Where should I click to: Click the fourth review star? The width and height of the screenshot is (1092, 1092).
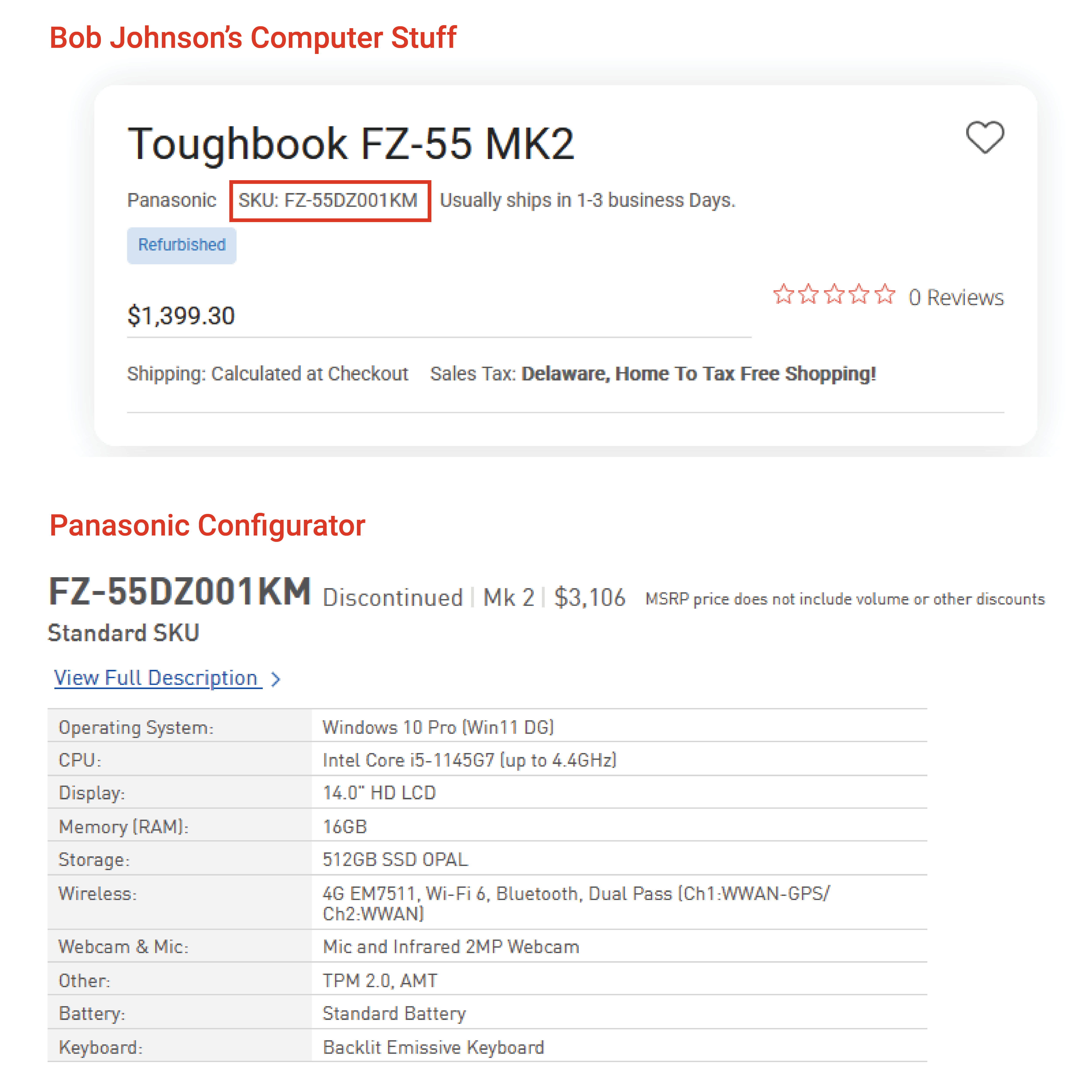click(x=859, y=294)
